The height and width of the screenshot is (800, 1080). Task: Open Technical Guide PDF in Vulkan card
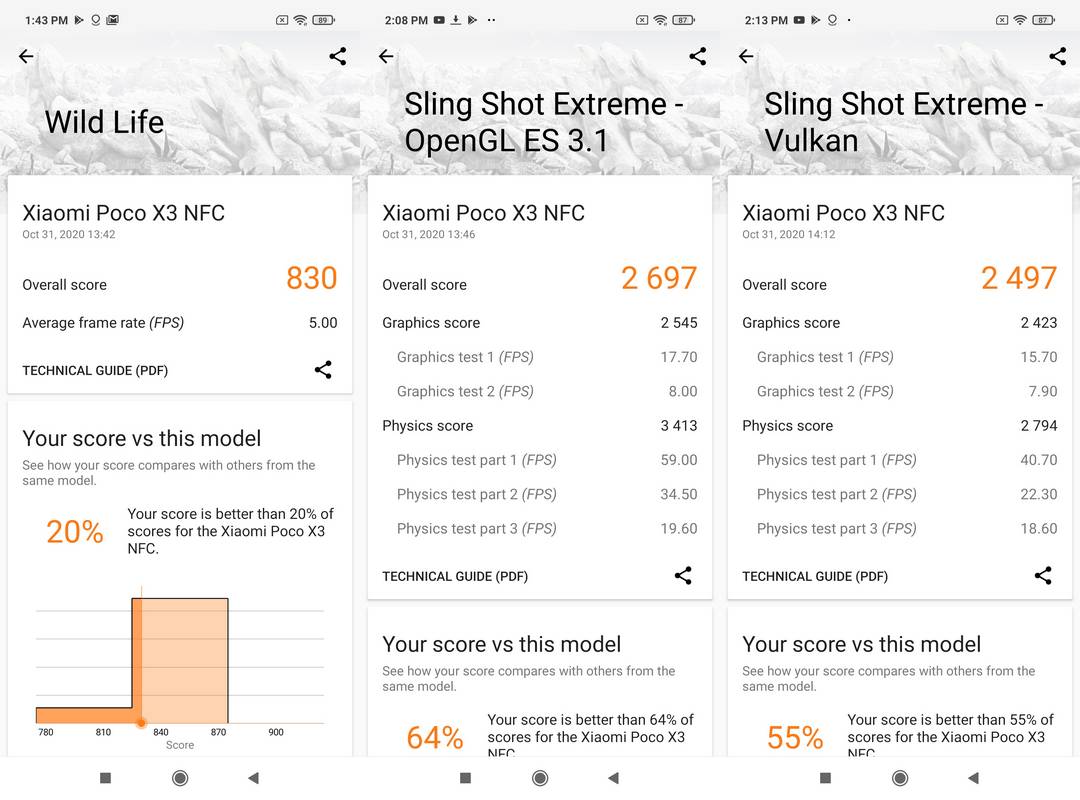[815, 577]
